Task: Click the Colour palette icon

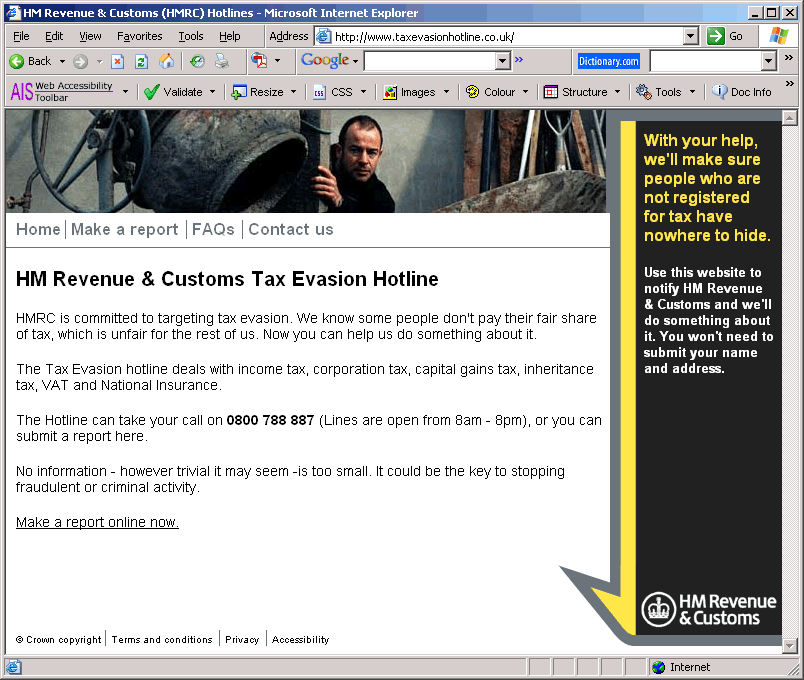Action: pos(472,92)
